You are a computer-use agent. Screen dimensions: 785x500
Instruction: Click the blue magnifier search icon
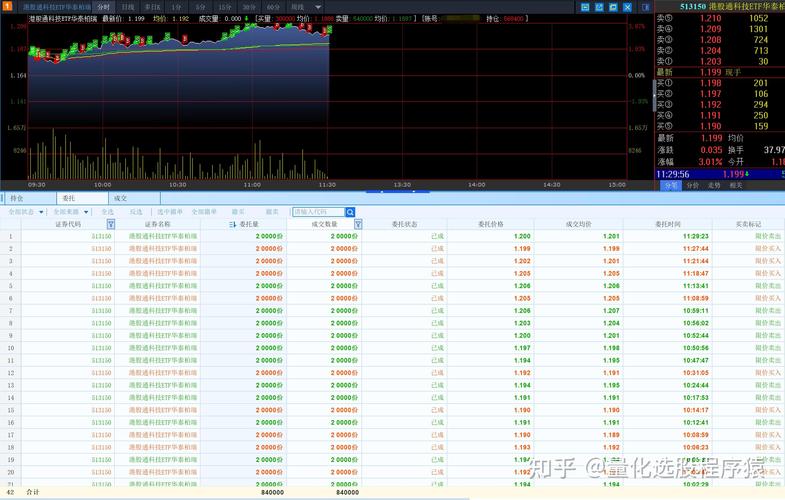[x=350, y=212]
